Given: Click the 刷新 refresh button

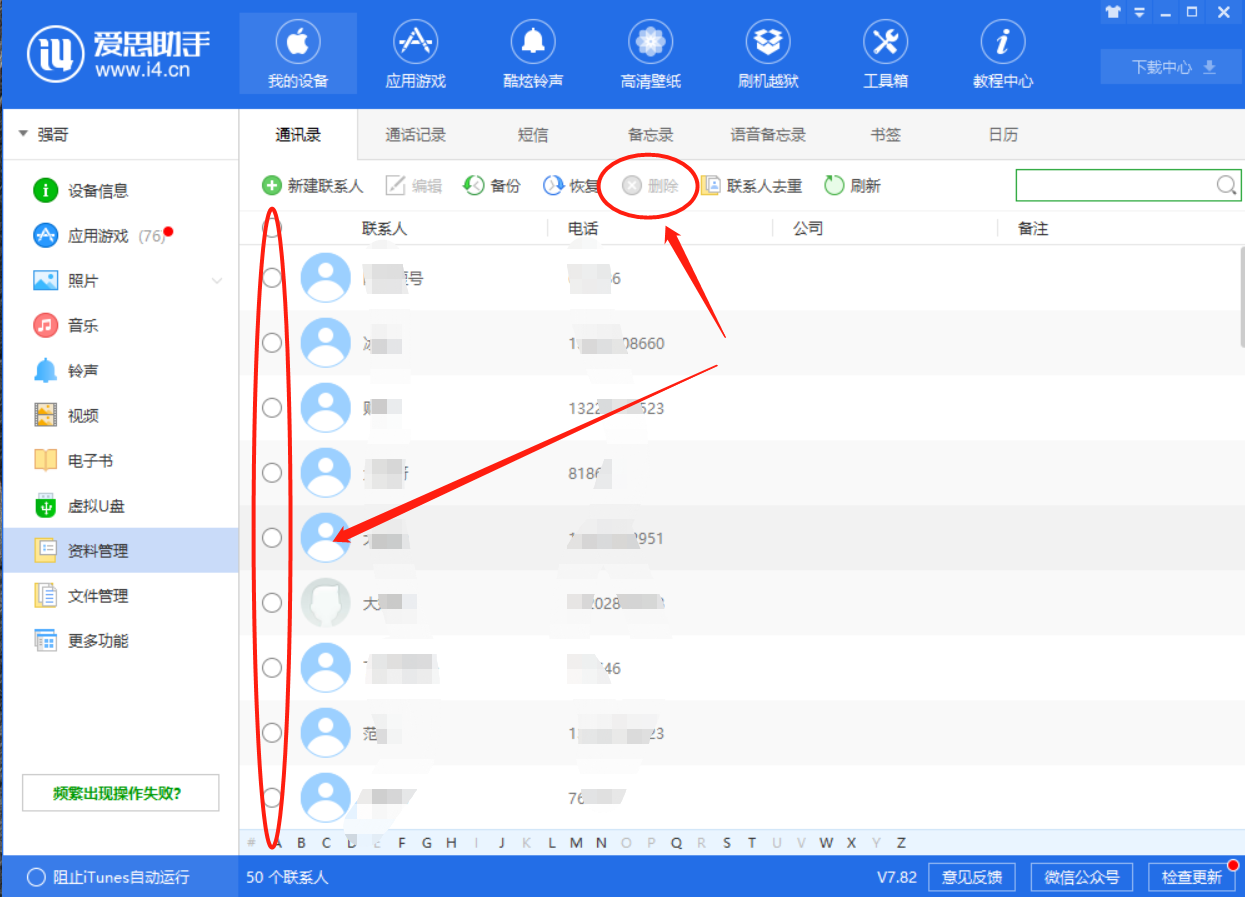Looking at the screenshot, I should (x=852, y=186).
